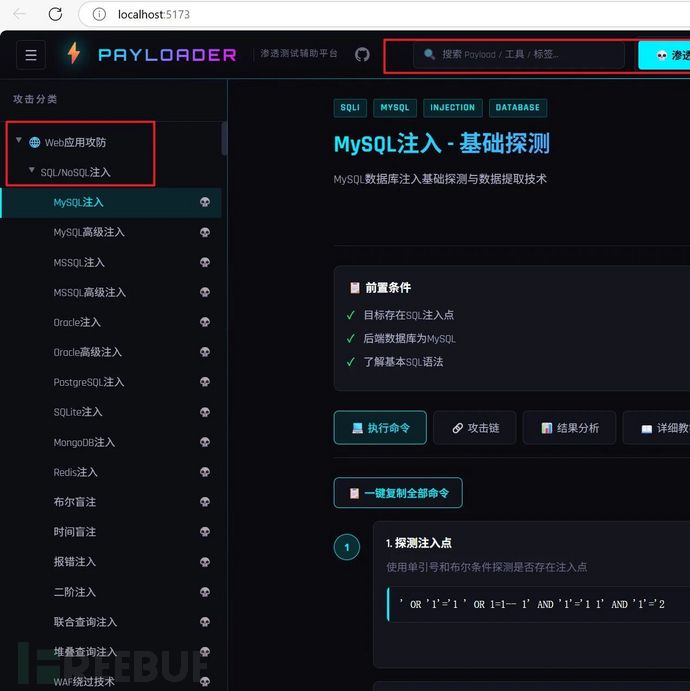Select PostgreSQL注入 in the sidebar

click(111, 382)
